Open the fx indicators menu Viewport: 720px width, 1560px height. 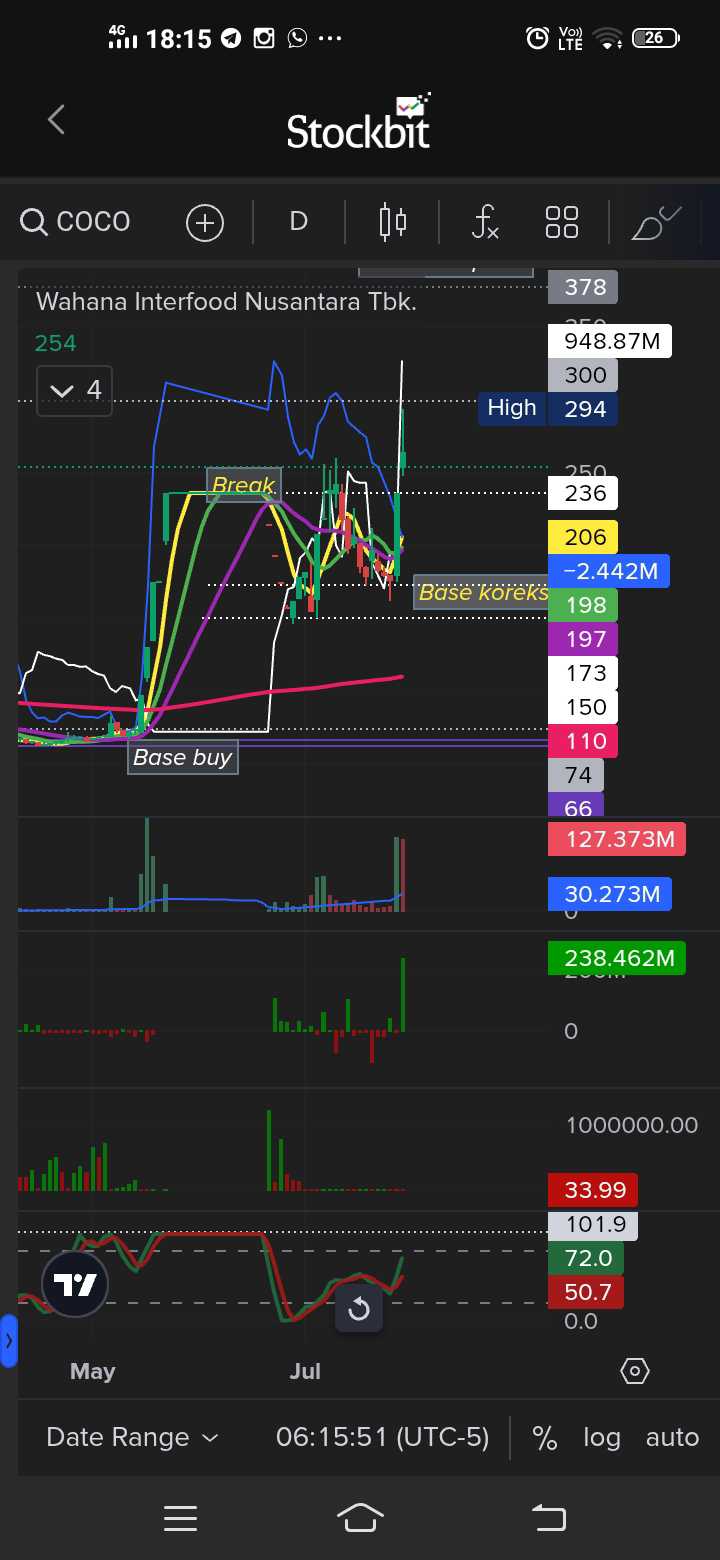485,221
